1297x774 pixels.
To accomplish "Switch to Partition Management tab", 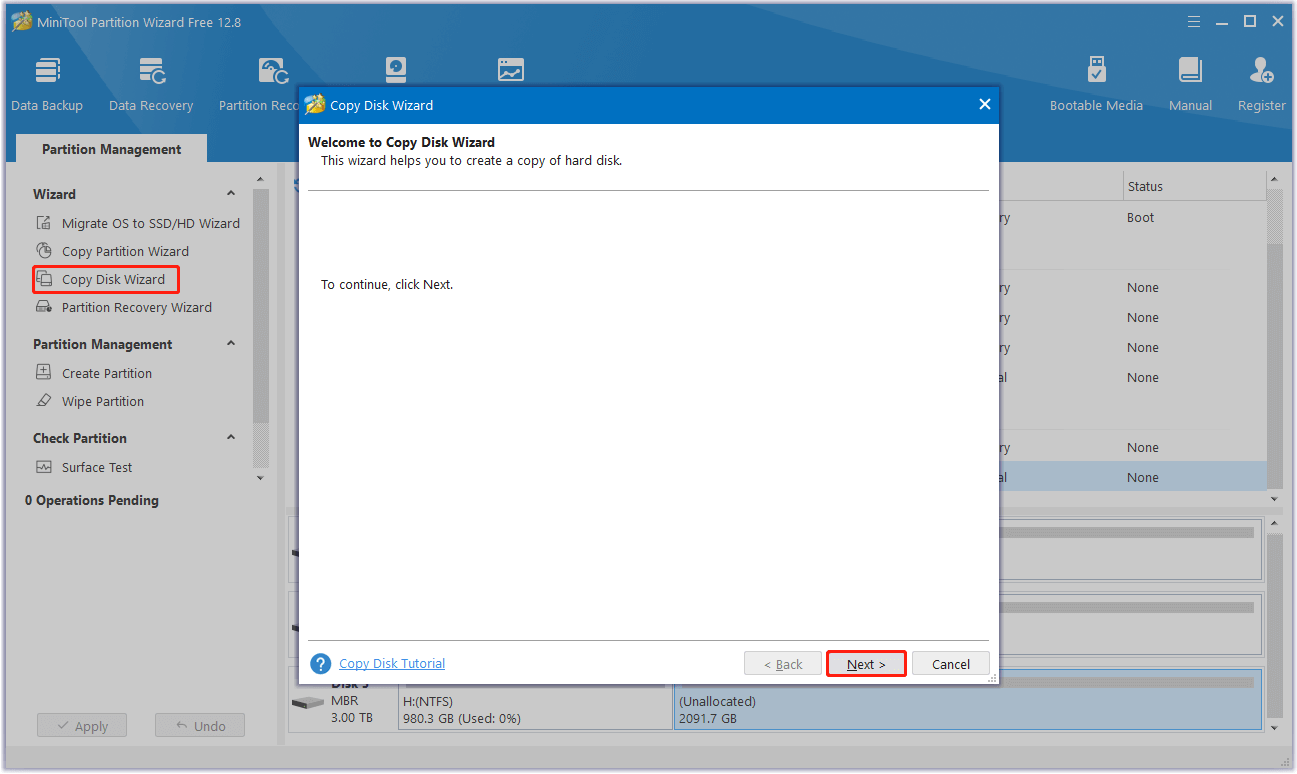I will (112, 149).
